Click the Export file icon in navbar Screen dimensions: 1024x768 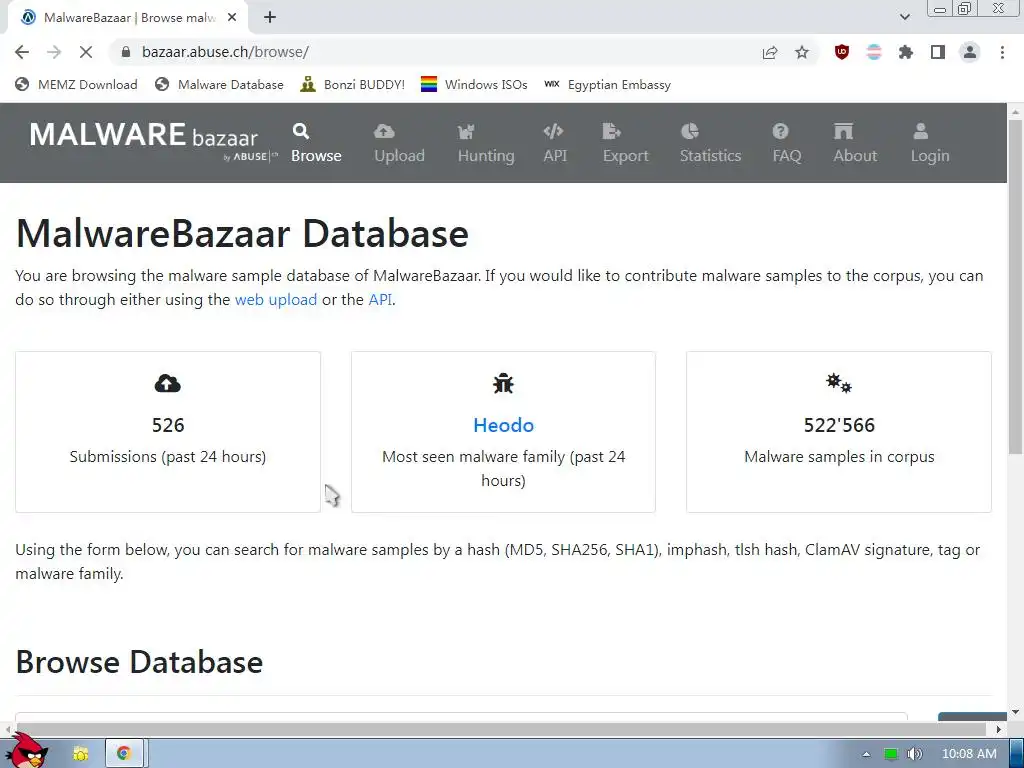611,131
